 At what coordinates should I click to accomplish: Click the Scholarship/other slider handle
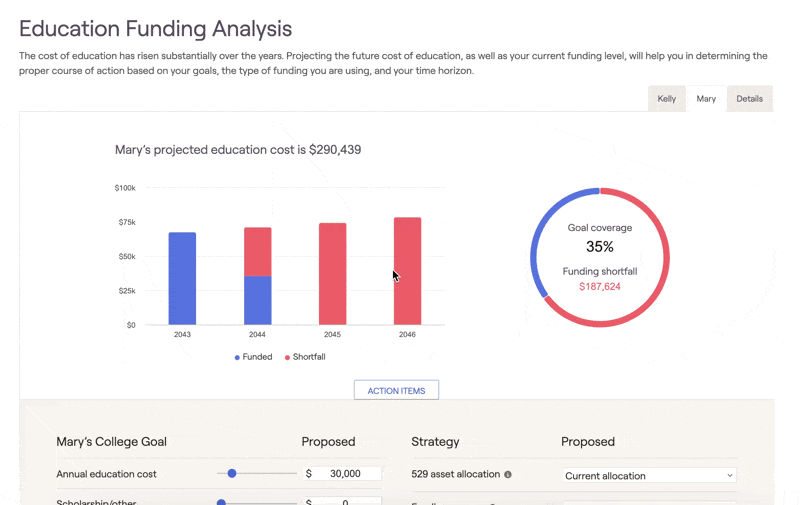pyautogui.click(x=222, y=502)
